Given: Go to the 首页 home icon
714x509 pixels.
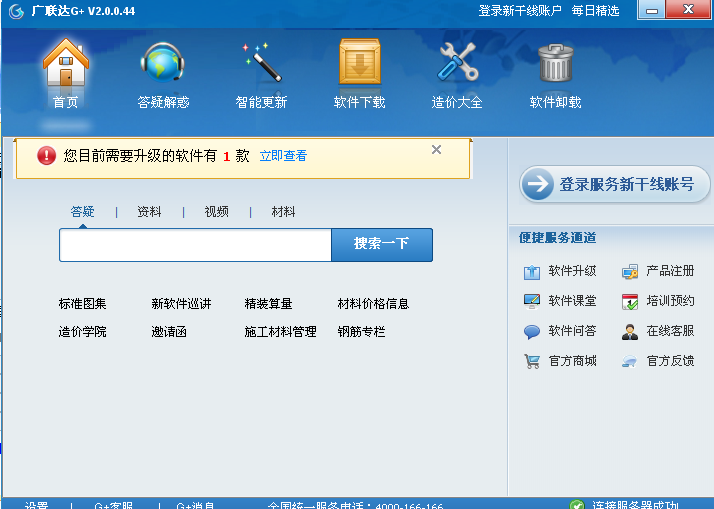Looking at the screenshot, I should pyautogui.click(x=66, y=62).
